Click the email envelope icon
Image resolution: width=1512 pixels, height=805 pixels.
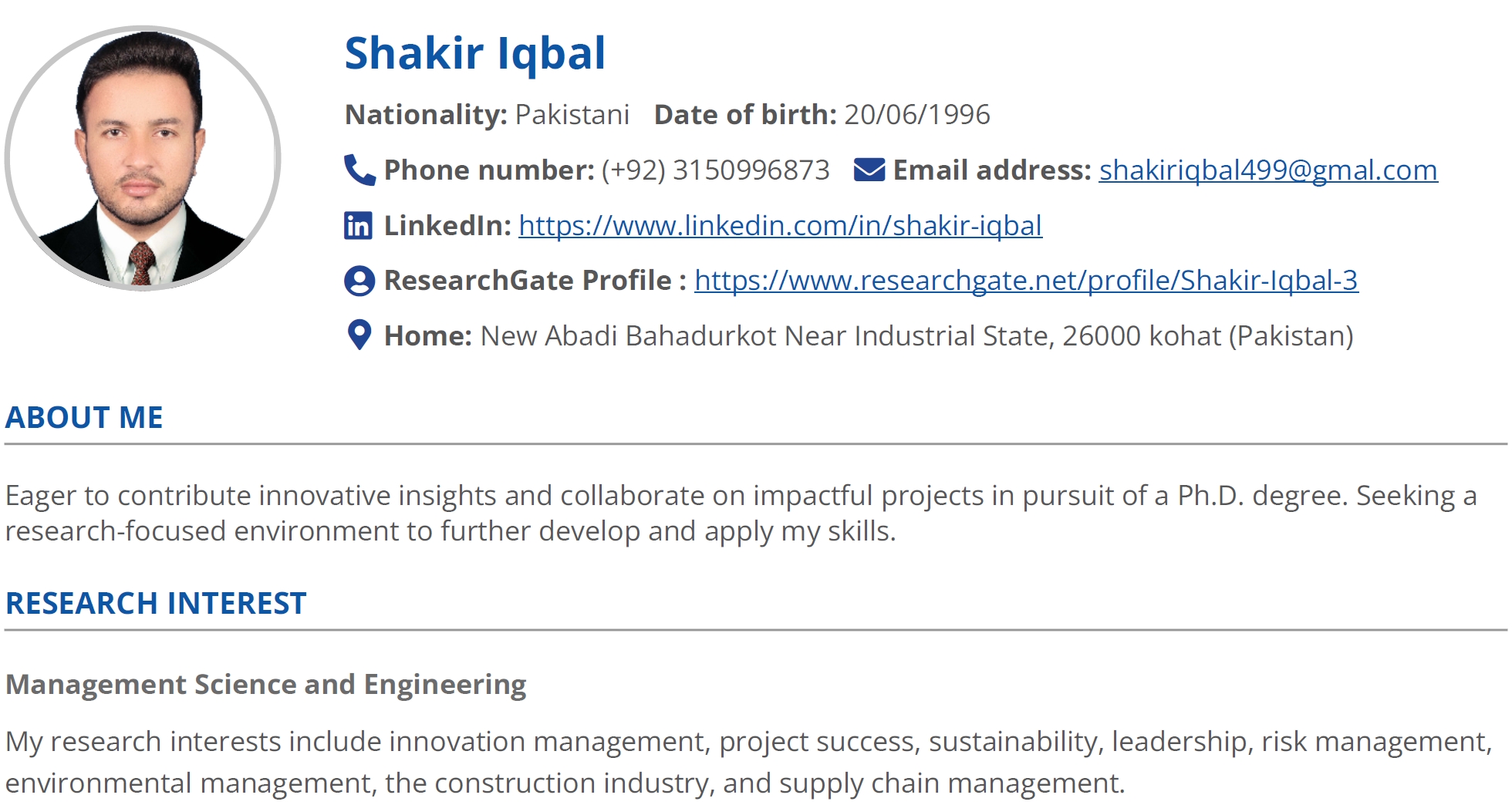(869, 170)
